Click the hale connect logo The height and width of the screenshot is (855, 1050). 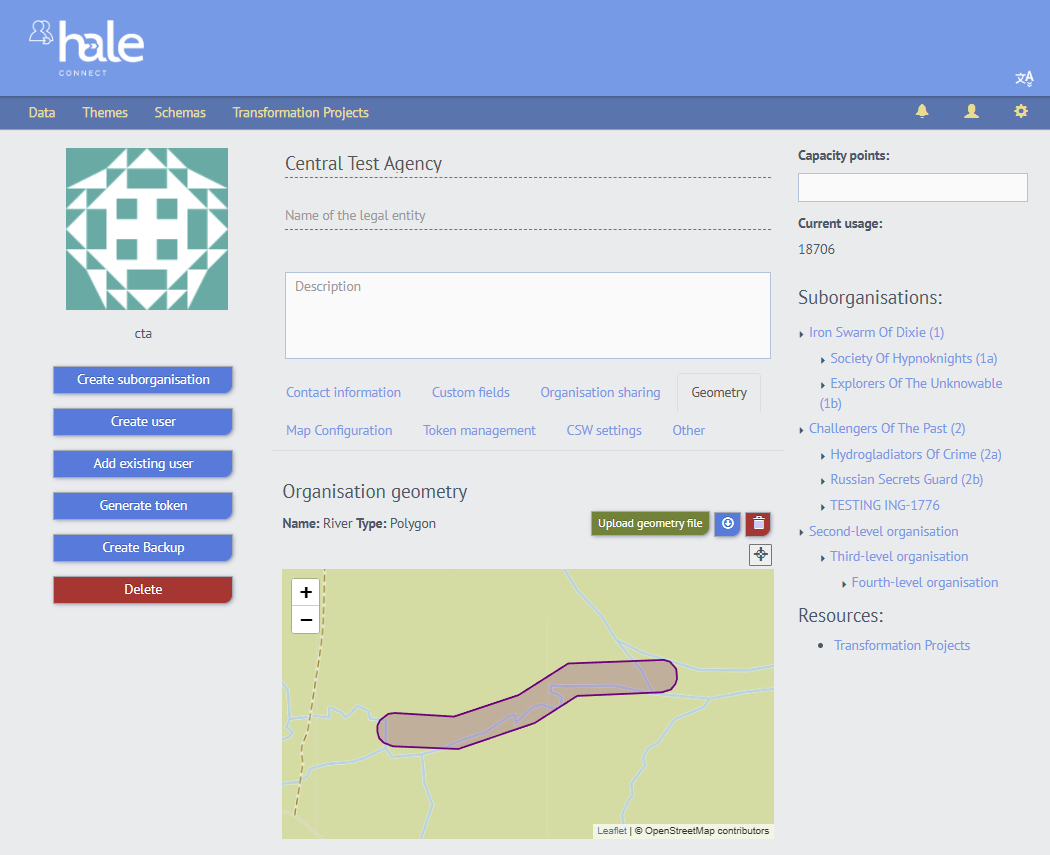(86, 46)
